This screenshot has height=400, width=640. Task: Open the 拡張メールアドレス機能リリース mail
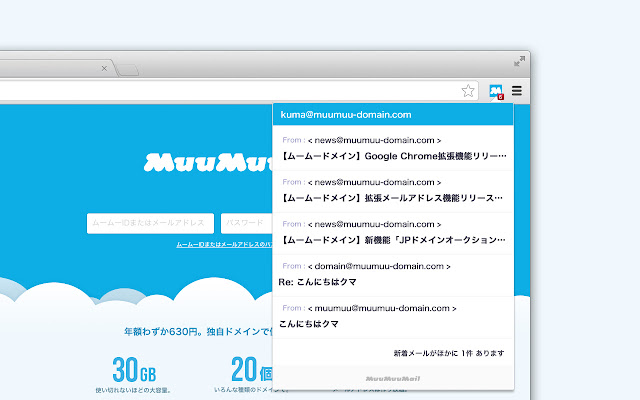pyautogui.click(x=393, y=191)
